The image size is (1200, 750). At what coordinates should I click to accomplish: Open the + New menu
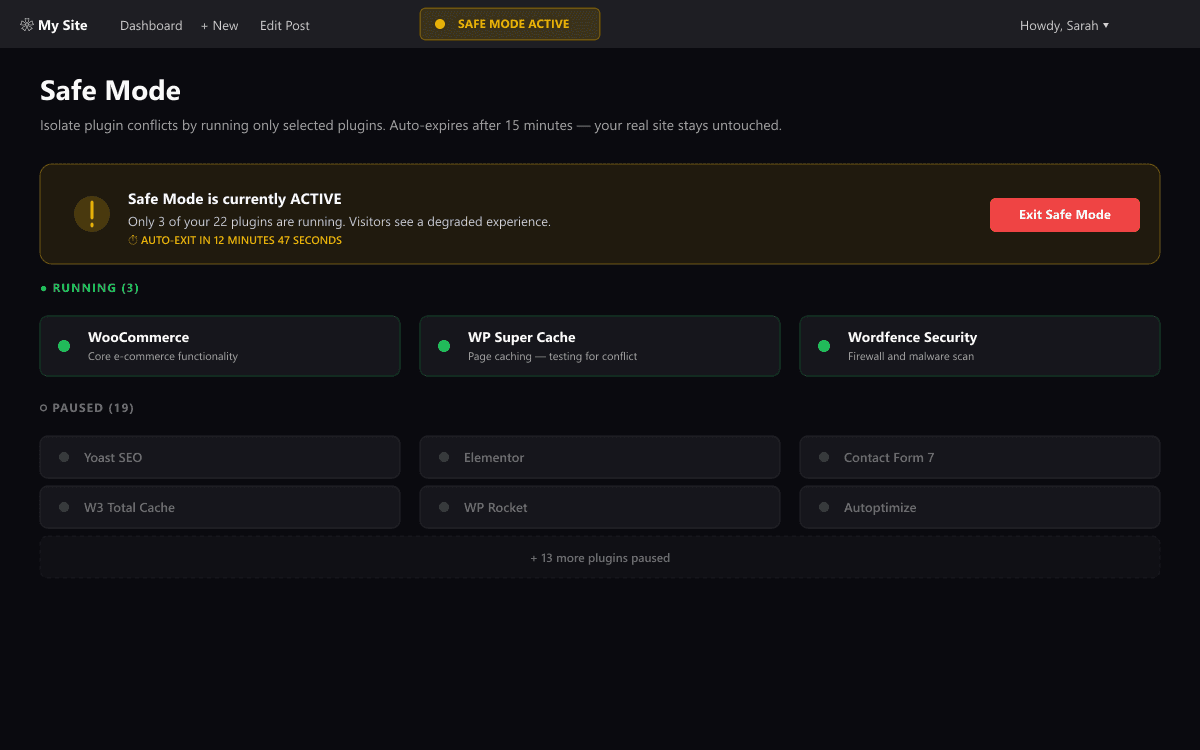pos(219,25)
